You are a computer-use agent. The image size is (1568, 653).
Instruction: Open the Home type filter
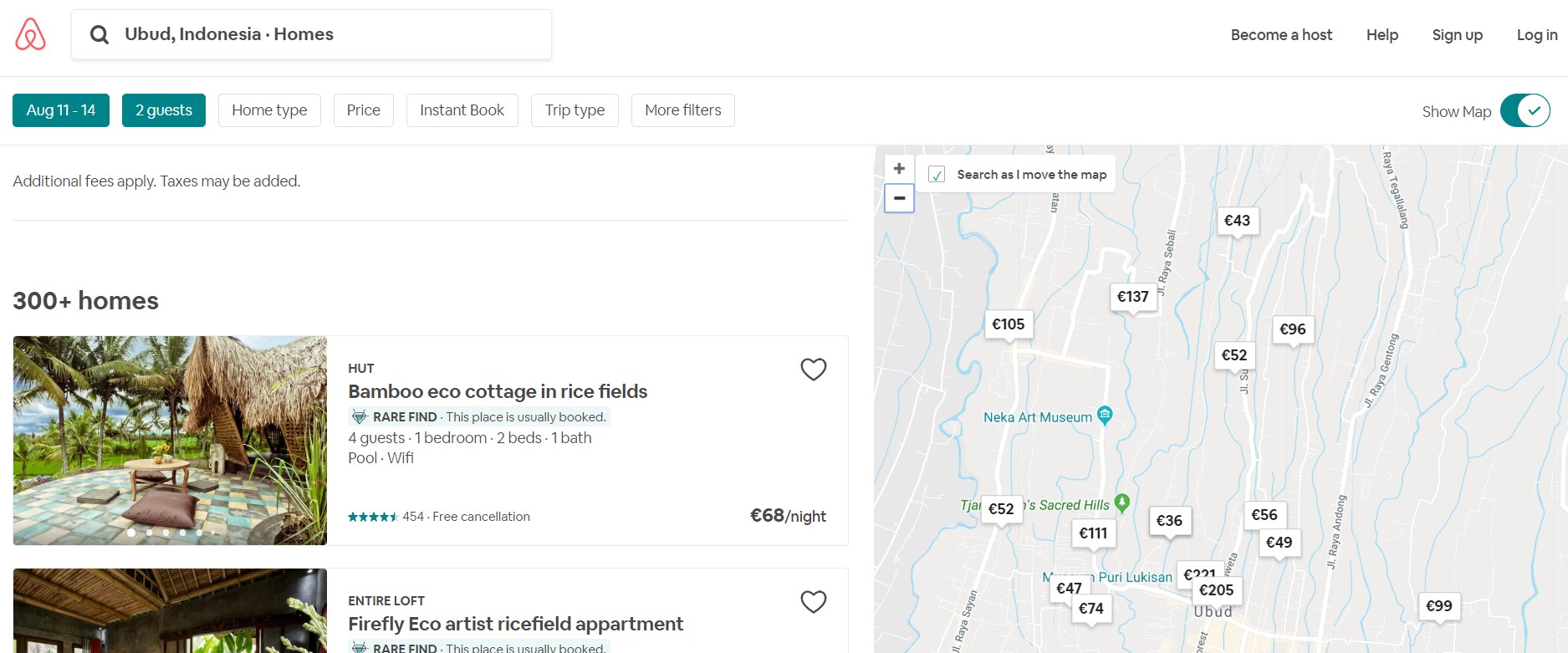tap(269, 110)
